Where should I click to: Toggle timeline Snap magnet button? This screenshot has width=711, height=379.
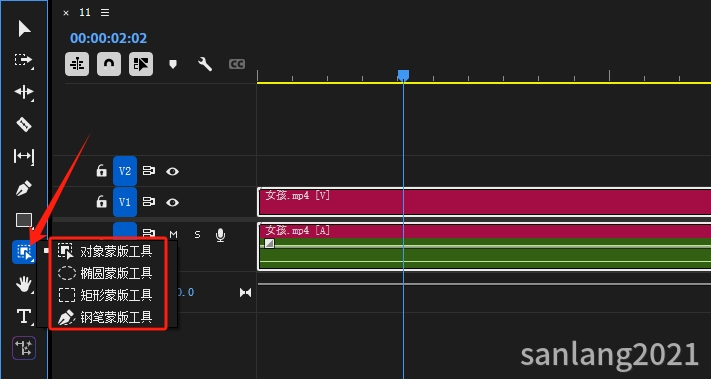pyautogui.click(x=109, y=64)
